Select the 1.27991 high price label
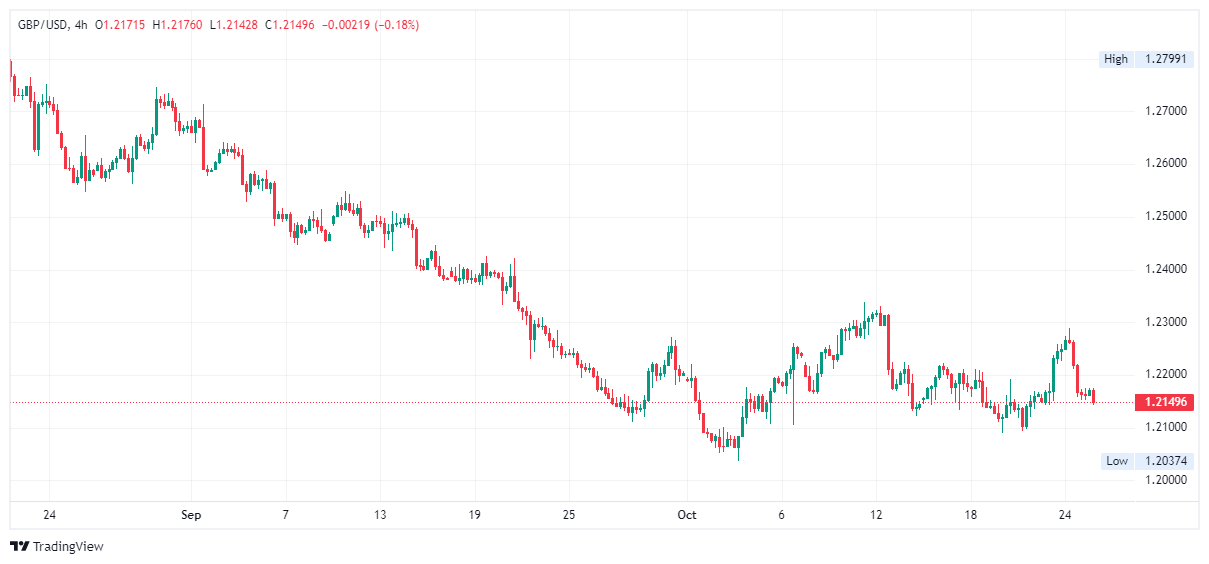This screenshot has height=564, width=1209. coord(1165,59)
